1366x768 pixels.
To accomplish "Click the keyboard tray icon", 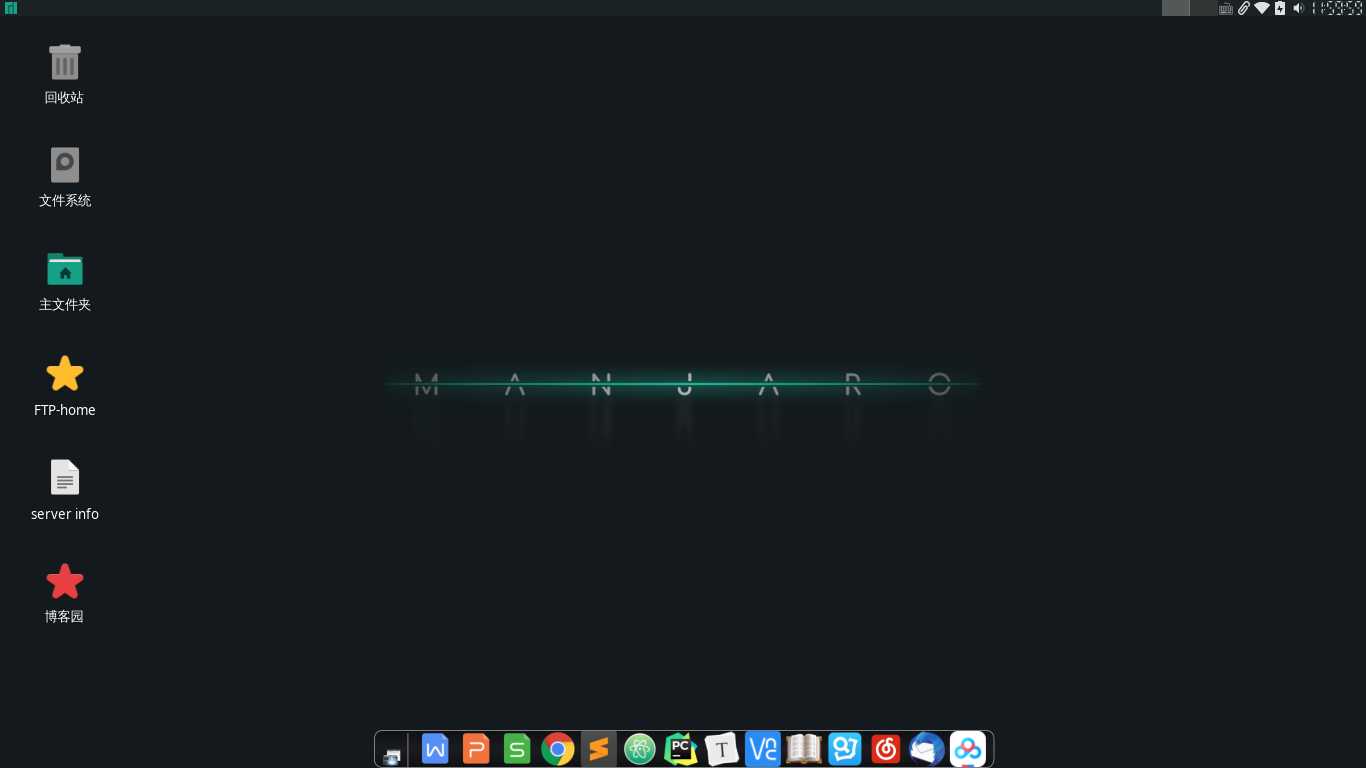I will [1226, 8].
